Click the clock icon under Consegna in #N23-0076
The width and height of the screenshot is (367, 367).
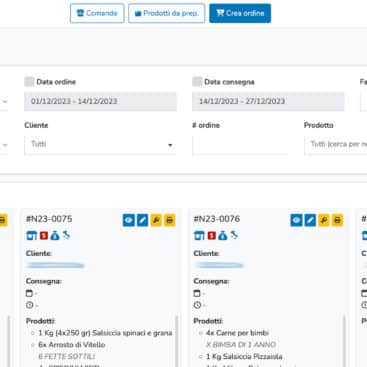click(197, 305)
